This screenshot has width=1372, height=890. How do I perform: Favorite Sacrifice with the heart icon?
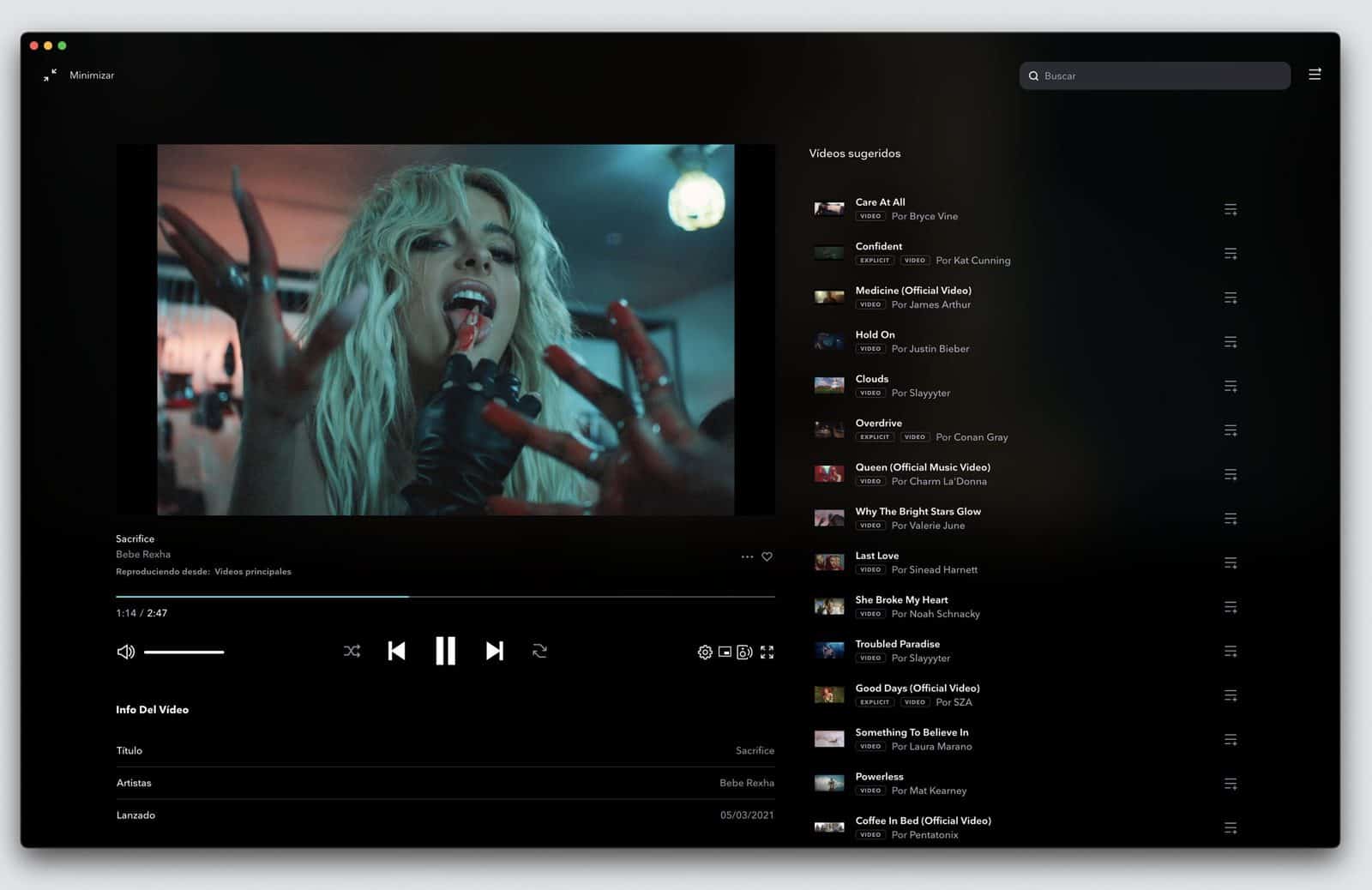pos(767,556)
